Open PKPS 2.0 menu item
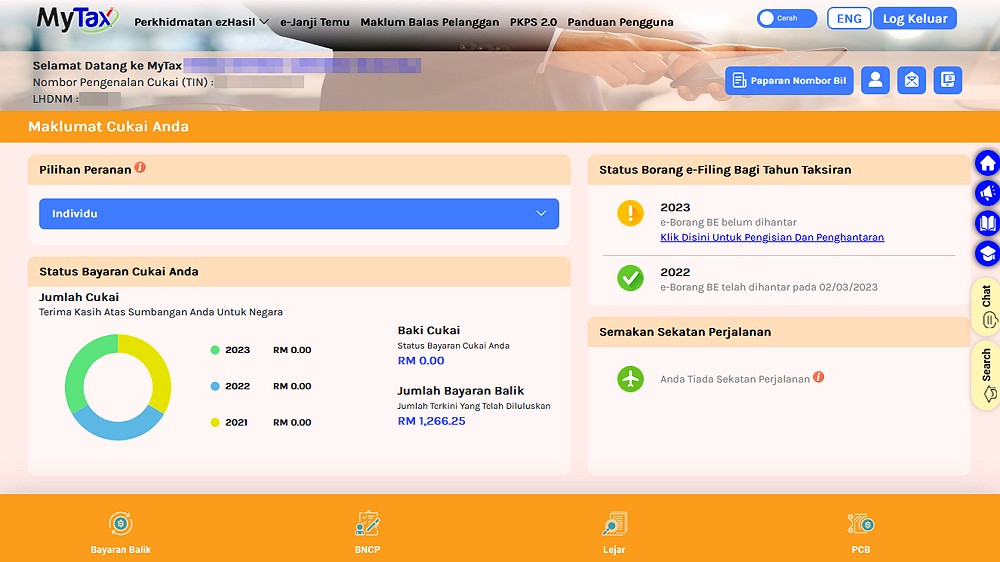Viewport: 1000px width, 562px height. pos(533,22)
